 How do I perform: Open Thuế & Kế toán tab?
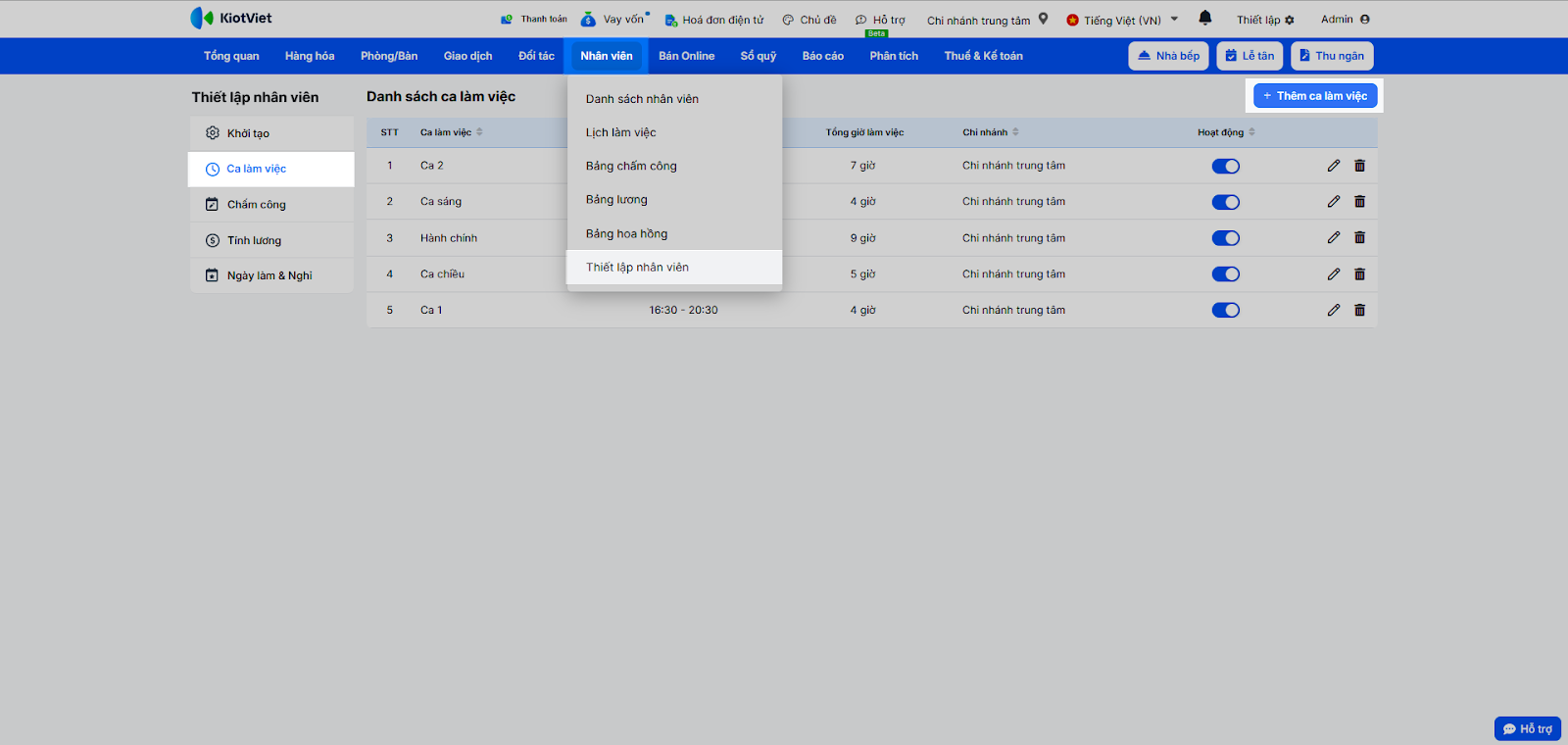[984, 56]
